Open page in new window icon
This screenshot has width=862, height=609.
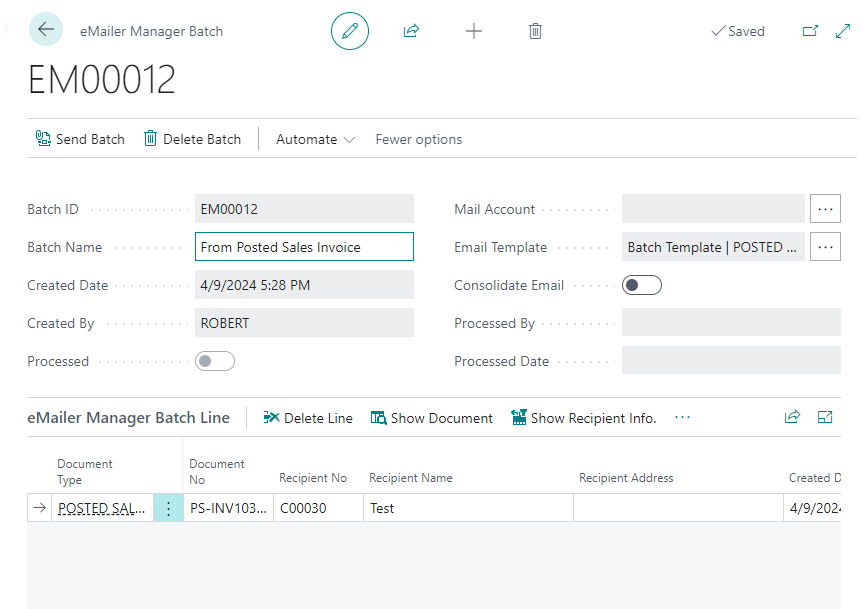pyautogui.click(x=810, y=31)
